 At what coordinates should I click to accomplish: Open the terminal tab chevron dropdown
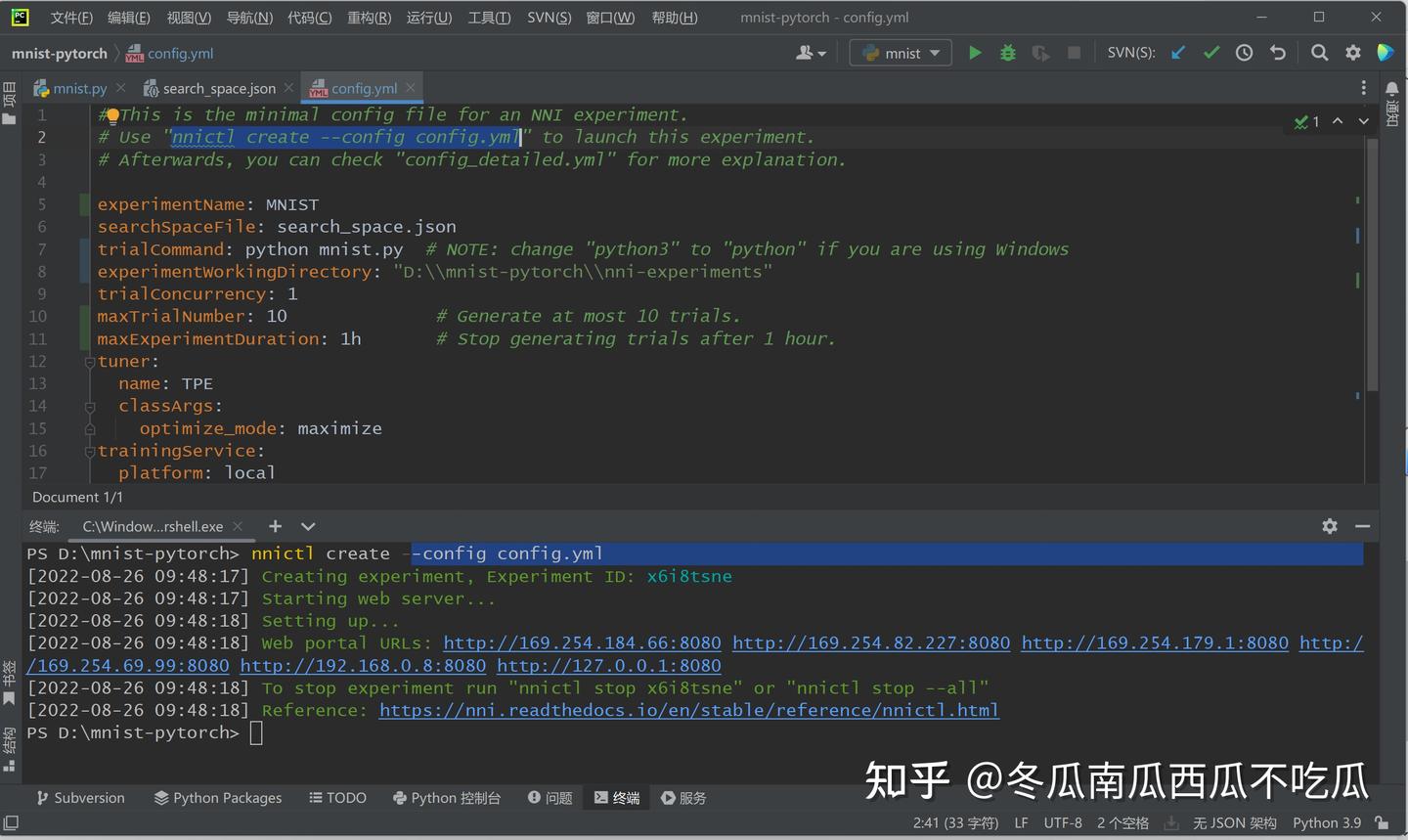click(308, 526)
